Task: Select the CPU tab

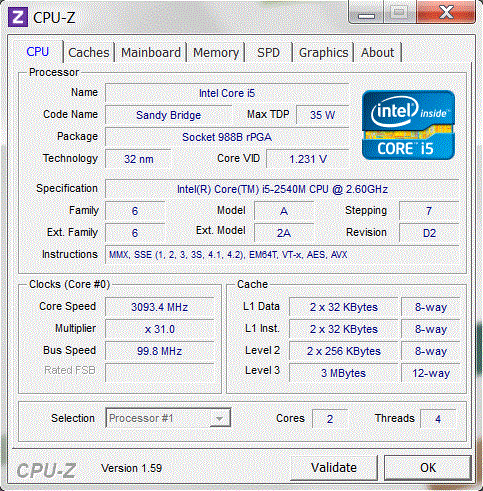Action: tap(38, 52)
